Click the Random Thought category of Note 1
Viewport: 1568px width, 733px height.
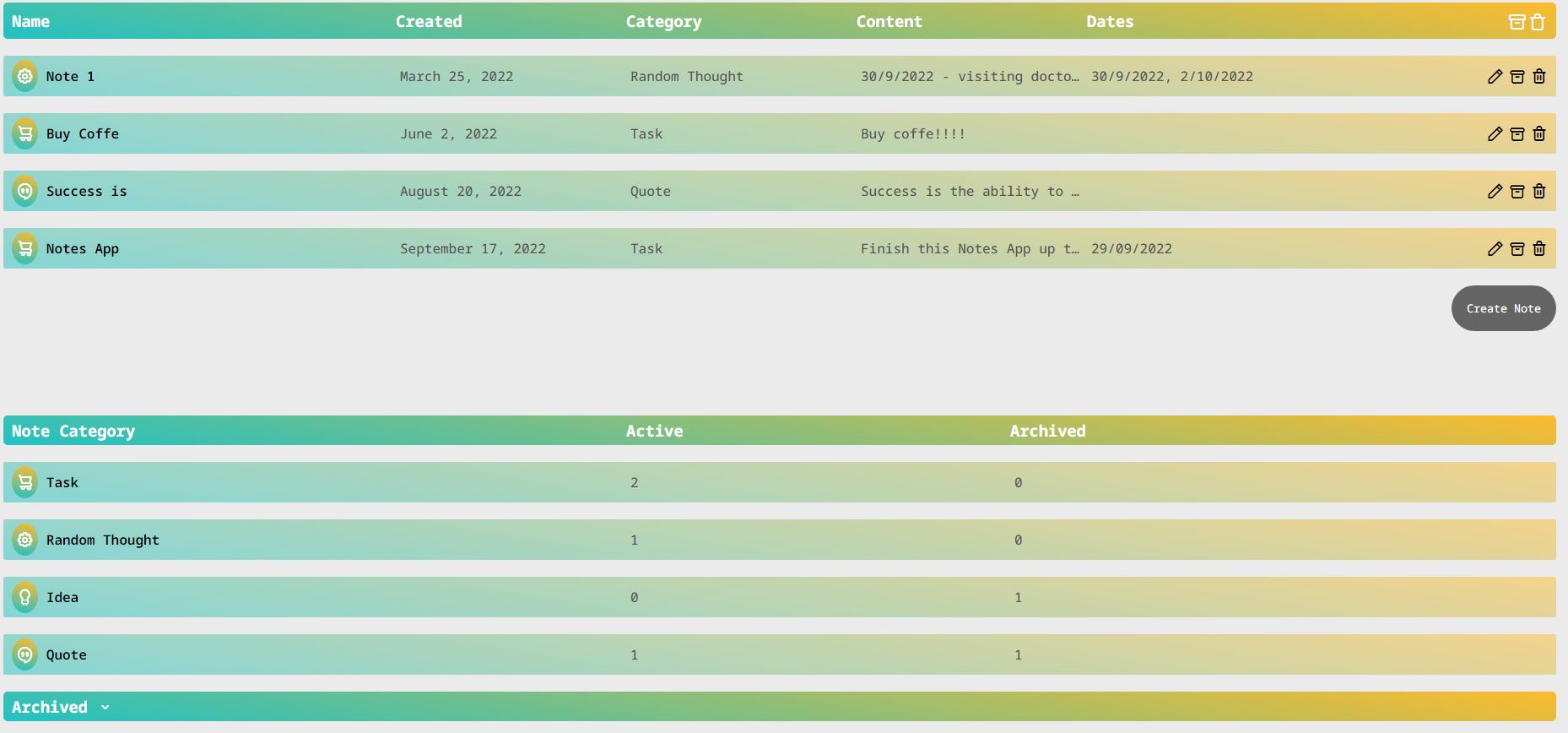click(x=687, y=77)
